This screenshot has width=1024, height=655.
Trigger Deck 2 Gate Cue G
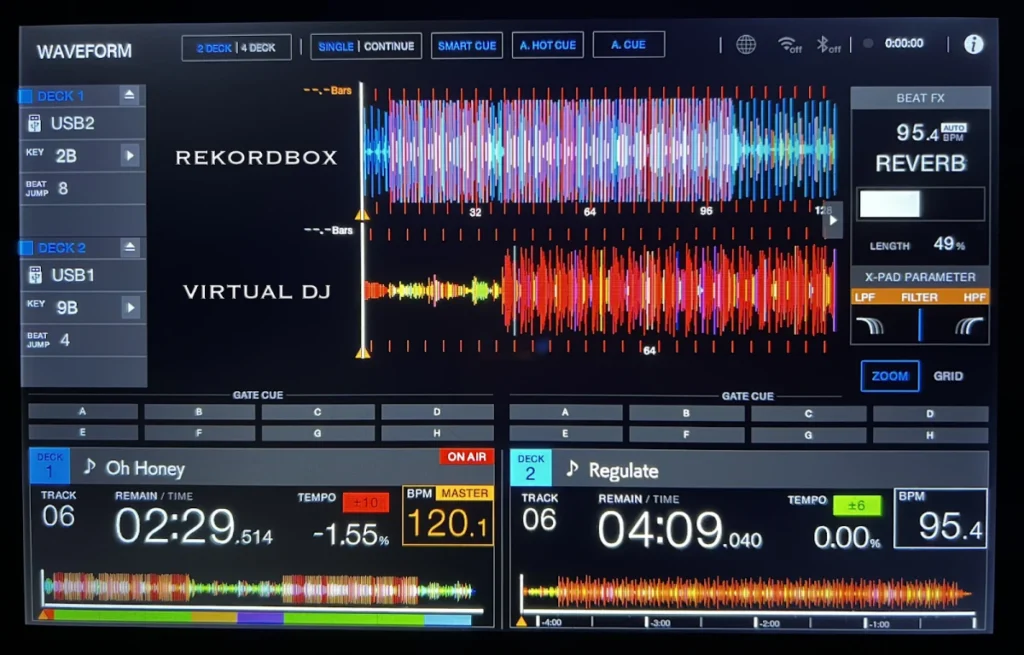808,434
